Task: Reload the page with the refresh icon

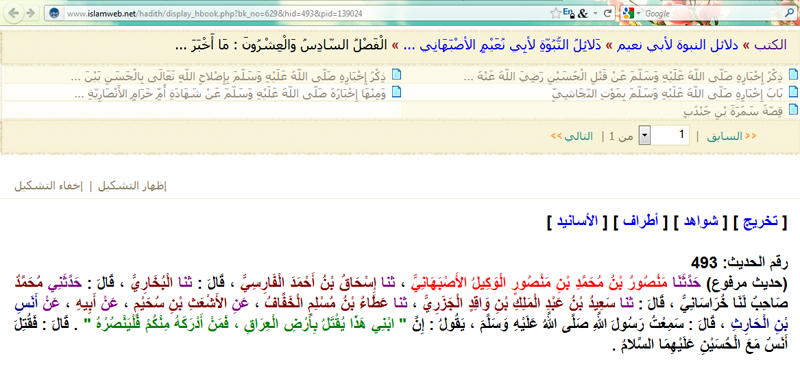Action: coord(608,14)
